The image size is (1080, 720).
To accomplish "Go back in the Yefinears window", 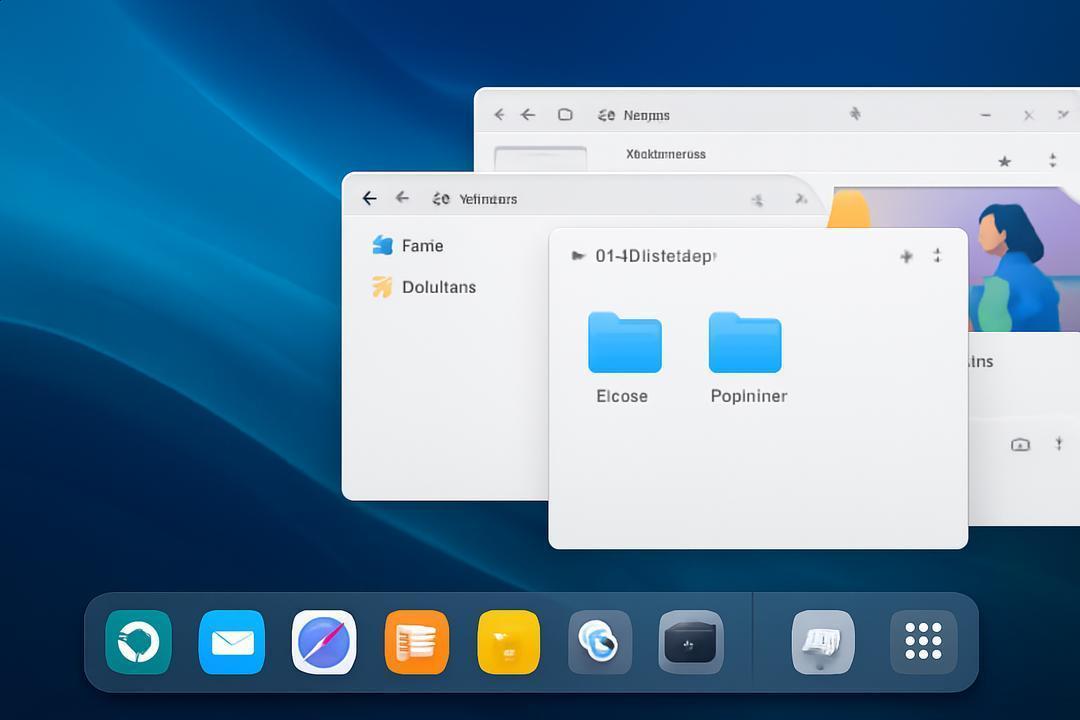I will (x=369, y=198).
